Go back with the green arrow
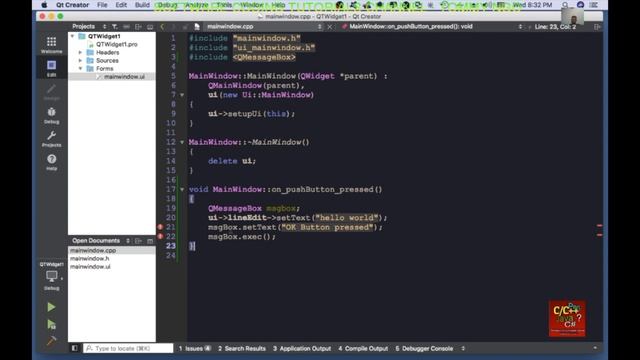 point(162,27)
